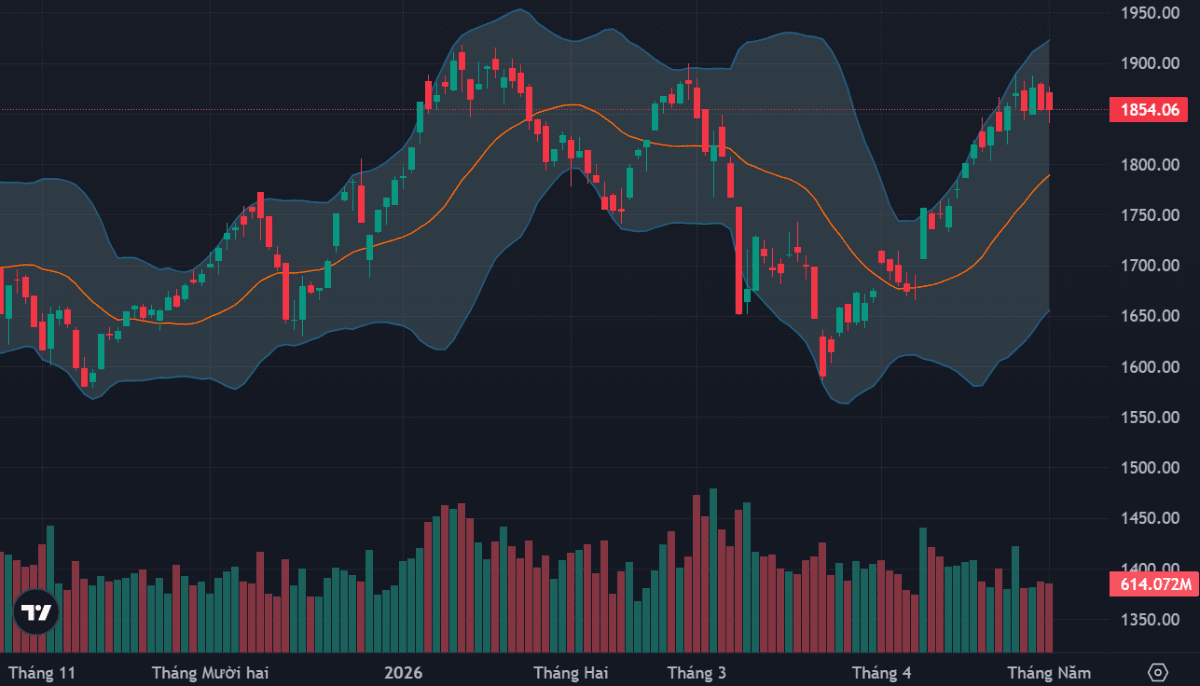Click the 1600.00 price scale level
The width and height of the screenshot is (1200, 686).
[1150, 367]
